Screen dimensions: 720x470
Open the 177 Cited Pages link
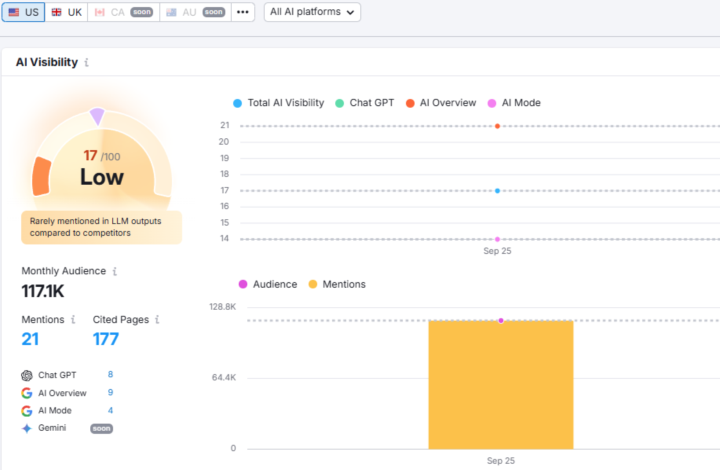(106, 339)
